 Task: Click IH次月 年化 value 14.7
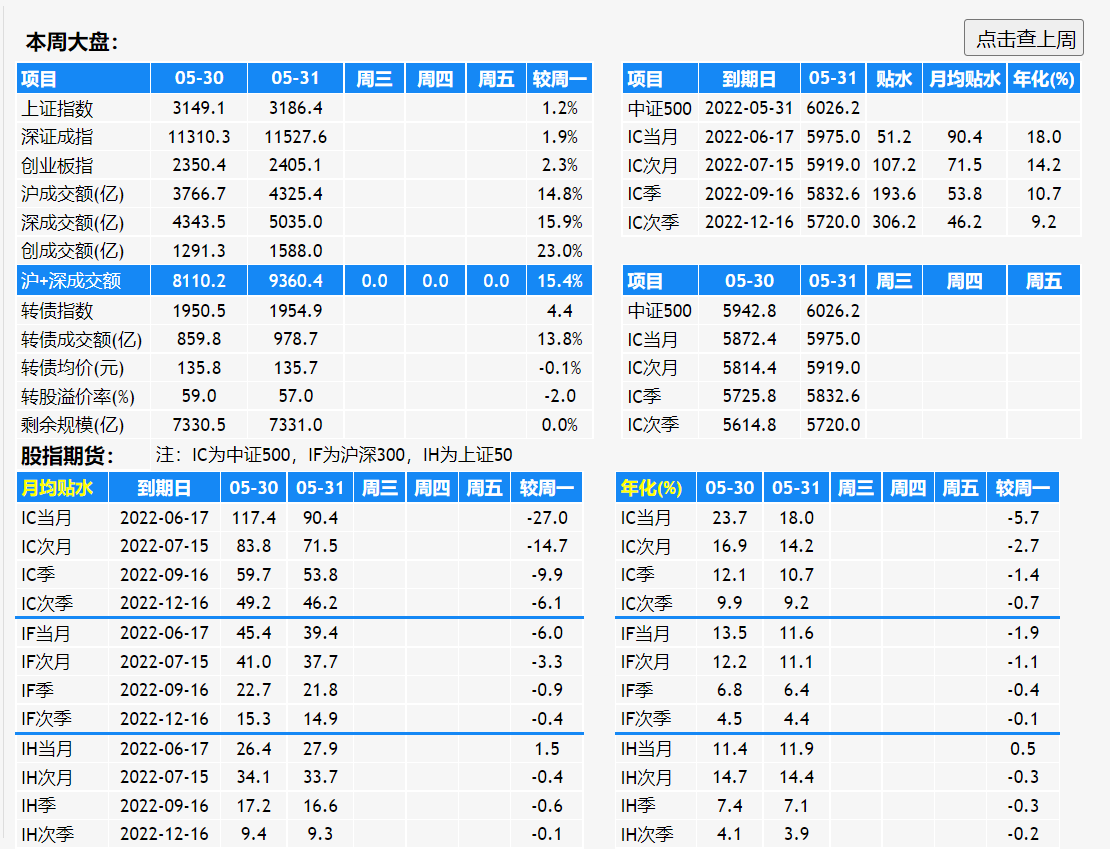pos(729,777)
